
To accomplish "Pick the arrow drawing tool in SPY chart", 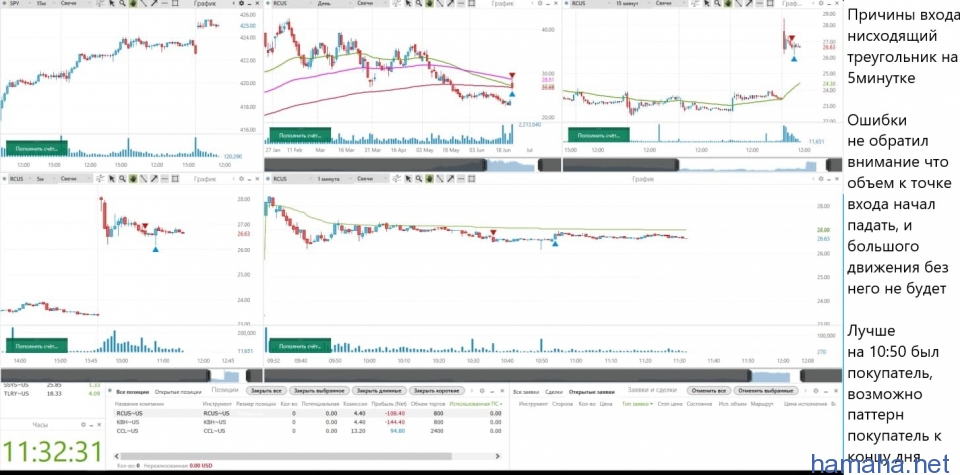I will click(154, 4).
